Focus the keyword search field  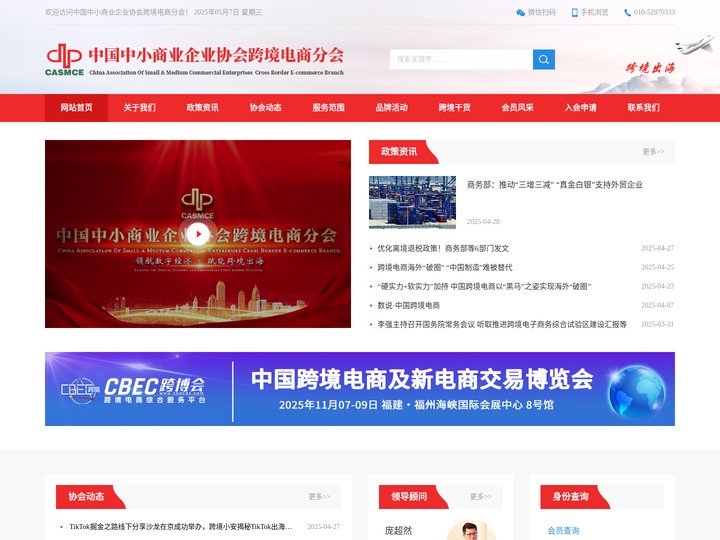click(x=461, y=59)
